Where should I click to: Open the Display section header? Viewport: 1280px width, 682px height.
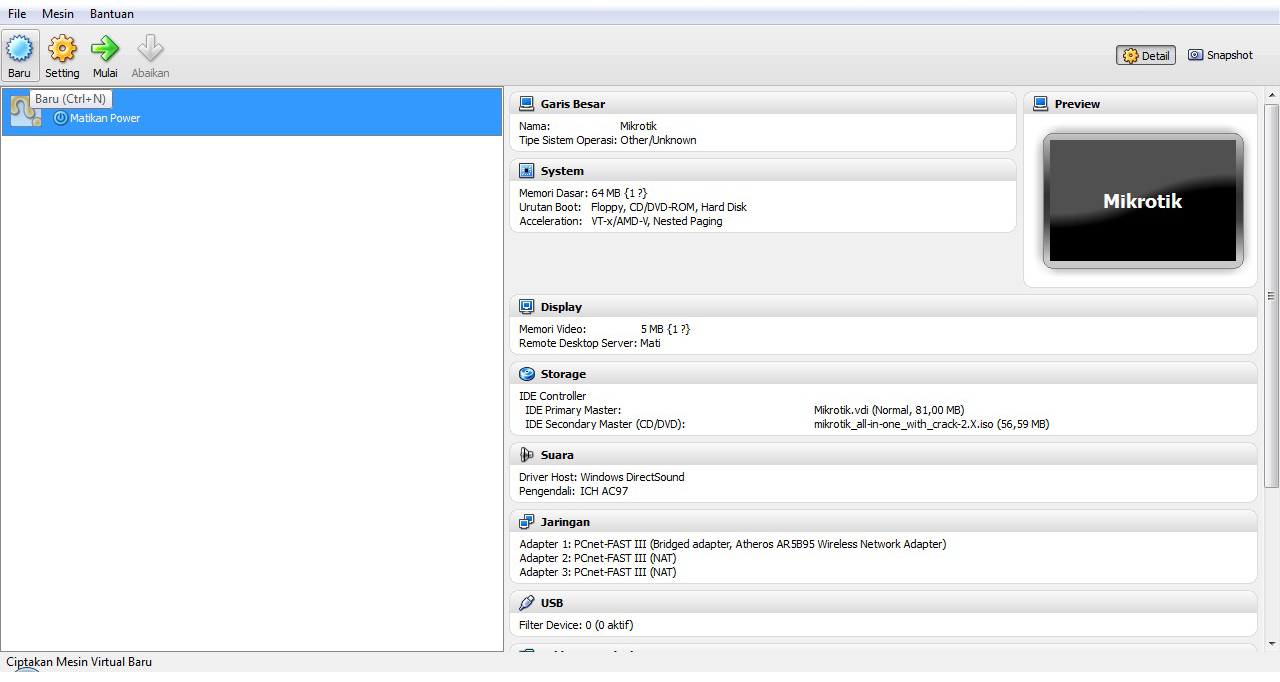[884, 307]
